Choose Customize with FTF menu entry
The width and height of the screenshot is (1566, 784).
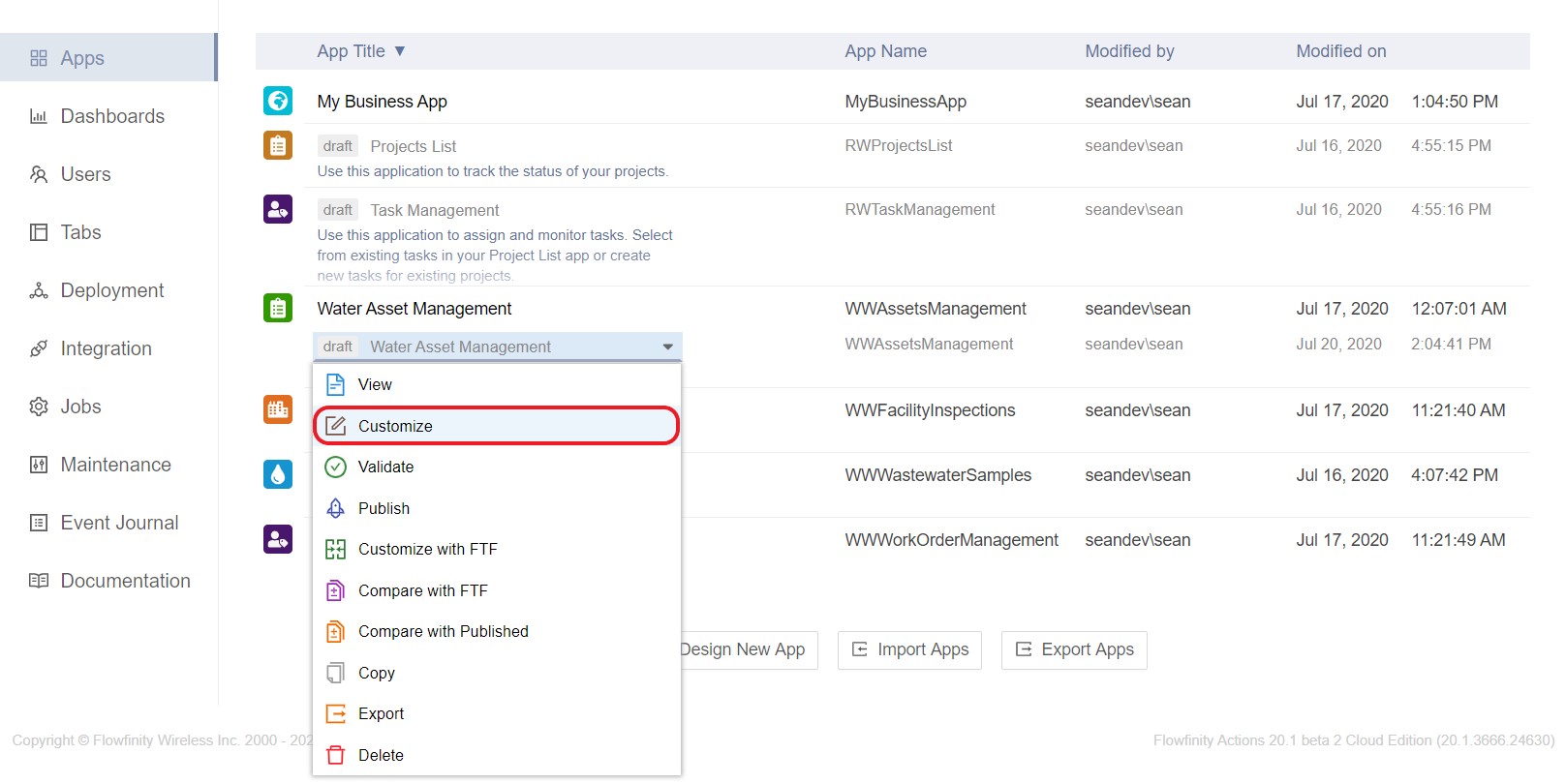coord(427,549)
